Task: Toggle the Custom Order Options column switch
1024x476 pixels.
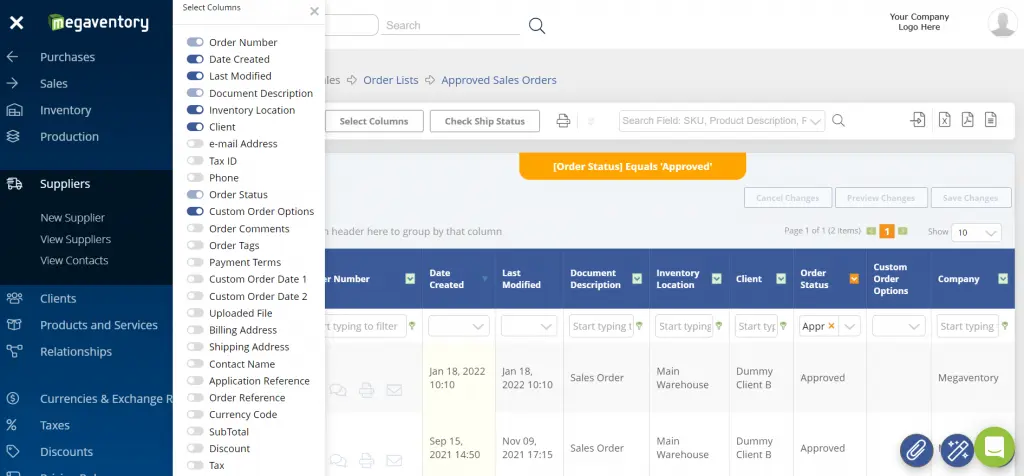Action: pos(195,212)
